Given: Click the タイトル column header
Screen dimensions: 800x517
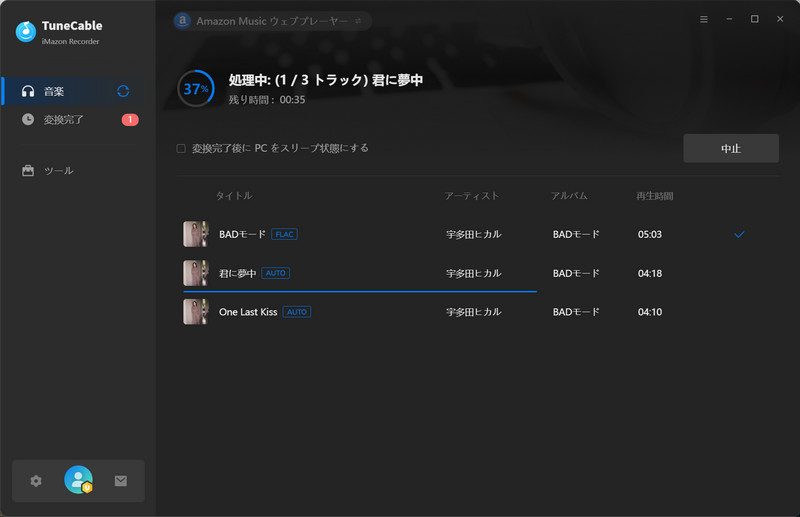Looking at the screenshot, I should (234, 196).
